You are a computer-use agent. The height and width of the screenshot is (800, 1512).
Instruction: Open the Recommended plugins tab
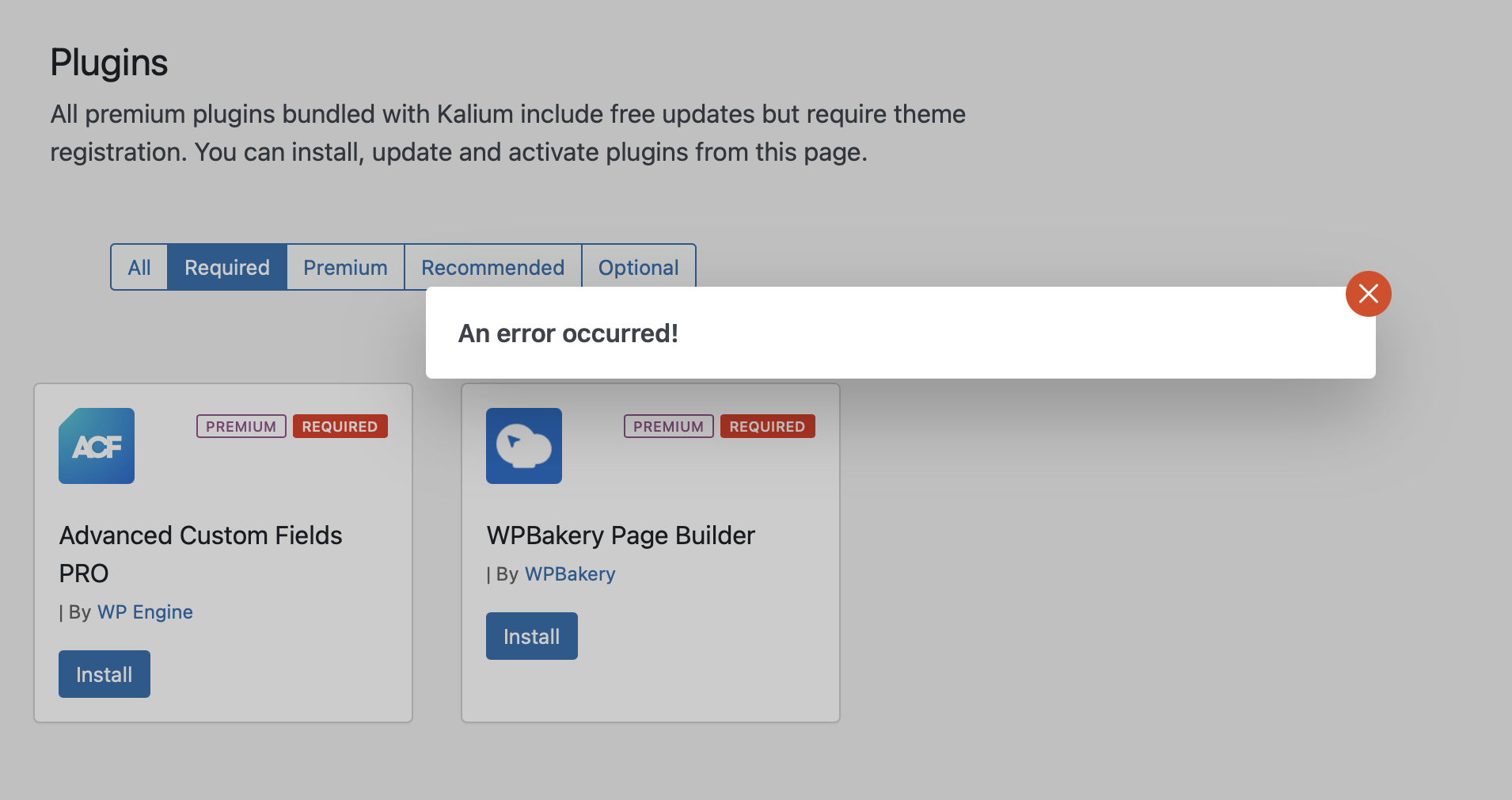point(492,268)
